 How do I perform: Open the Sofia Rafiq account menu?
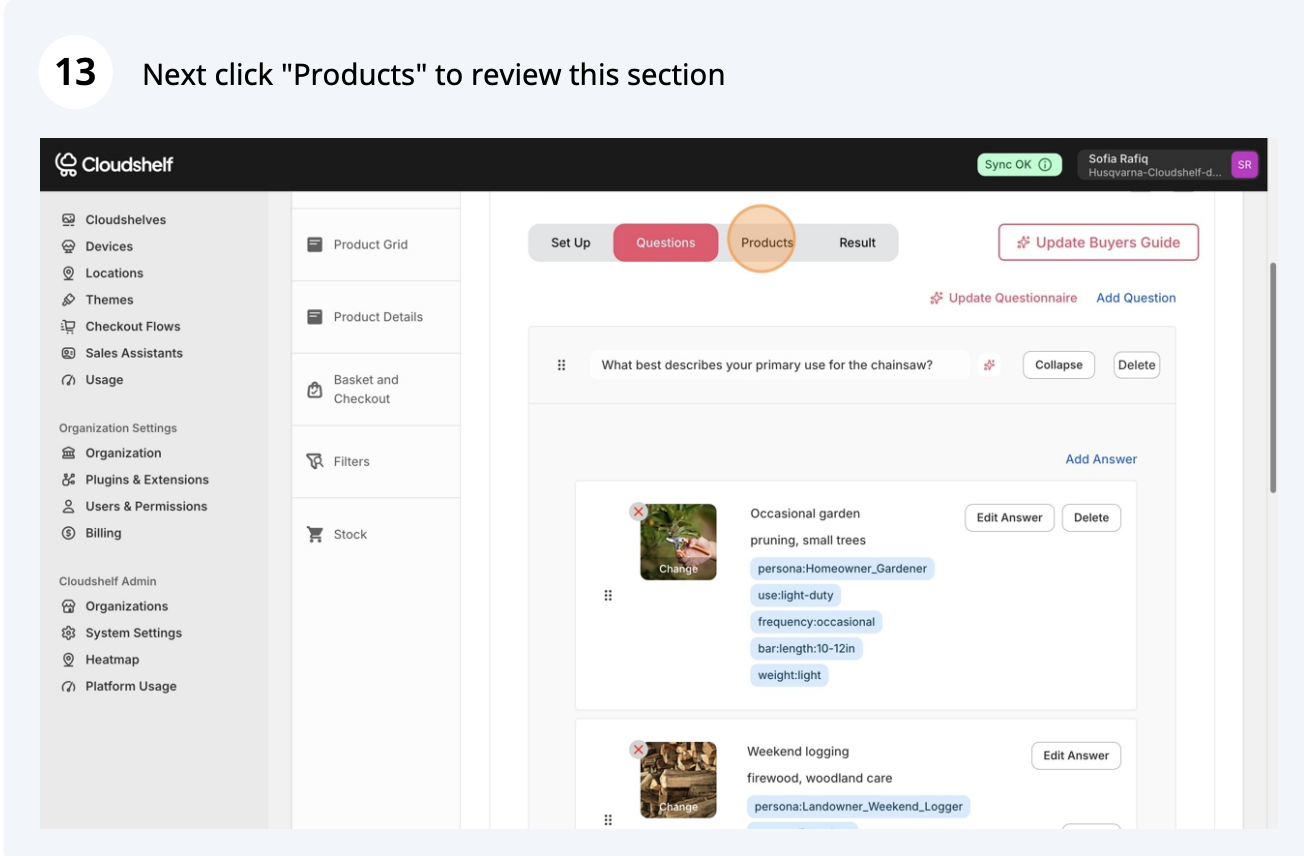pos(1171,165)
